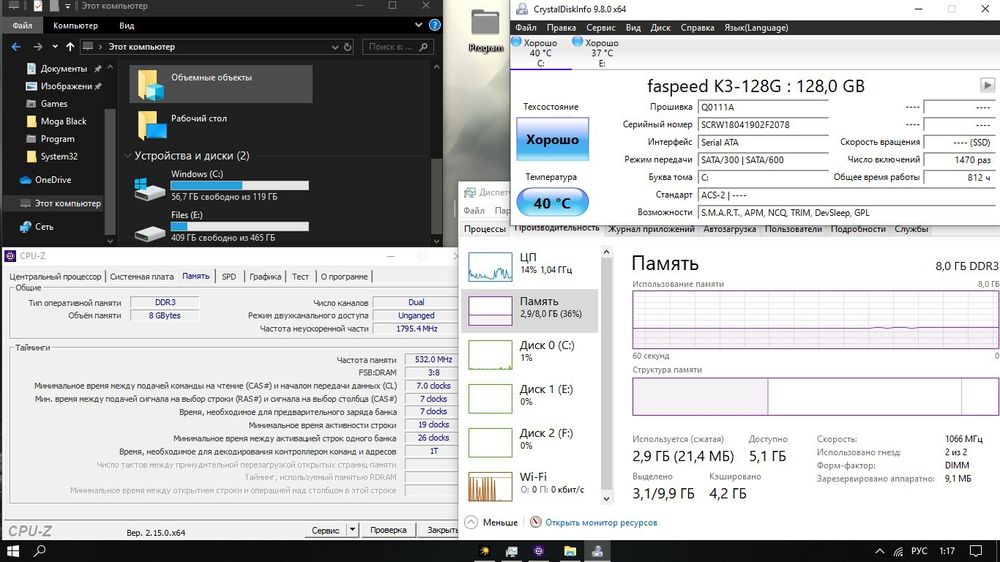This screenshot has width=1000, height=562.
Task: Switch to Подробности tab
Action: click(x=858, y=229)
